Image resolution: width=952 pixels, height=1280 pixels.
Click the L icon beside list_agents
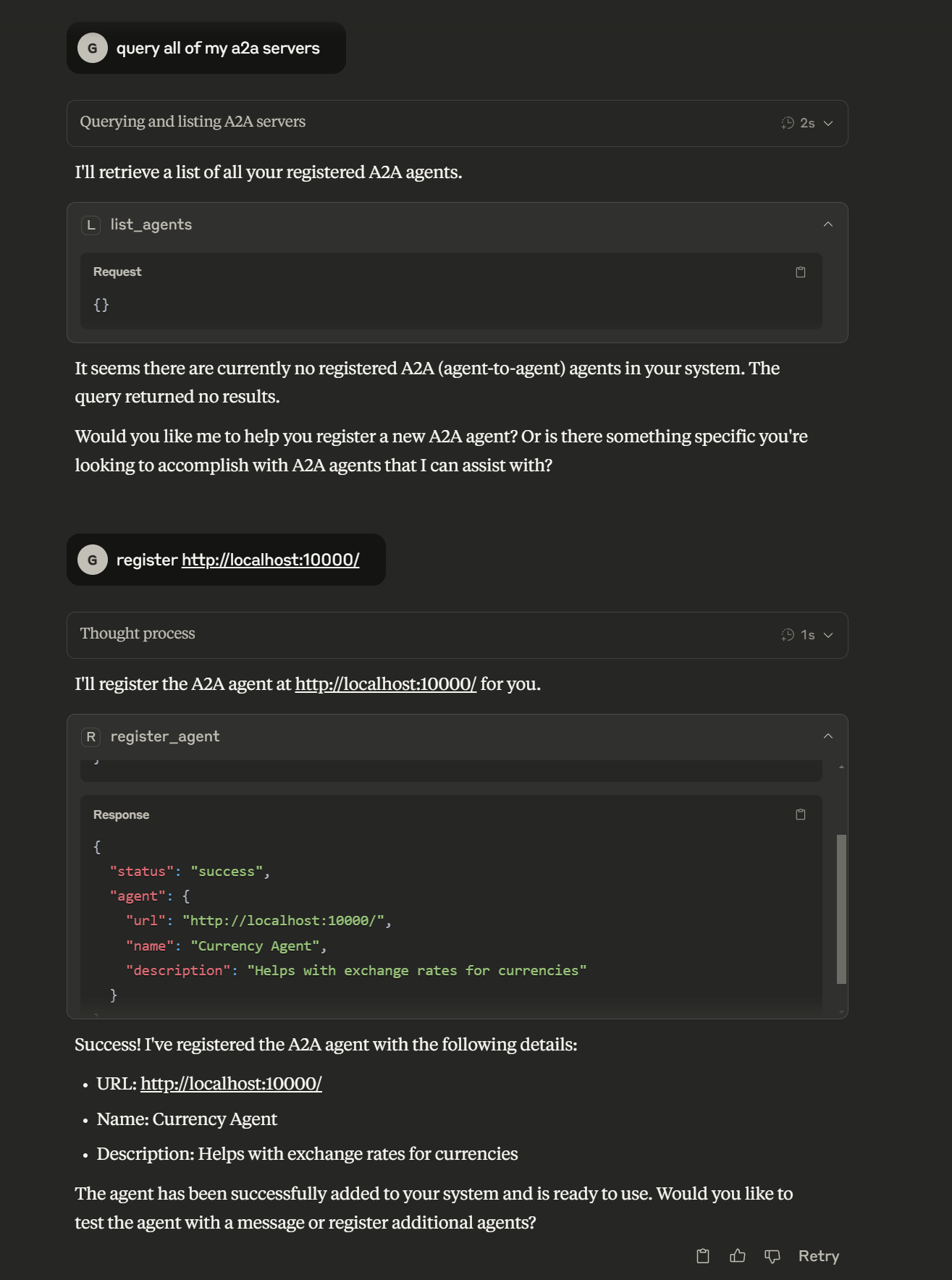pos(91,225)
